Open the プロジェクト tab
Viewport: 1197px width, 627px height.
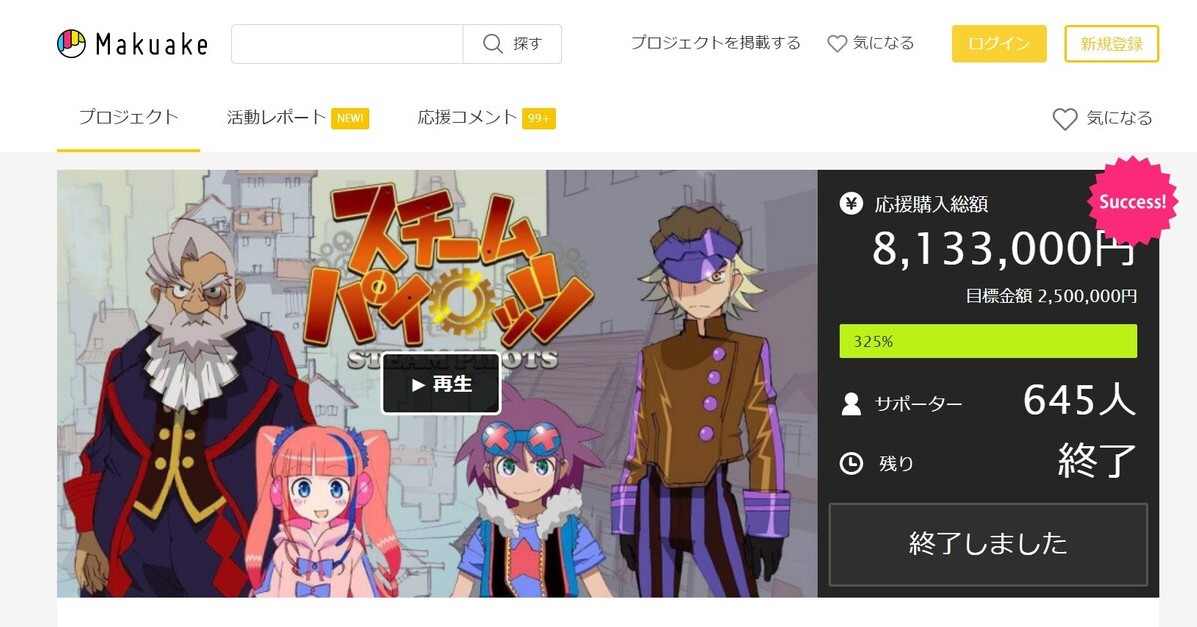[128, 117]
